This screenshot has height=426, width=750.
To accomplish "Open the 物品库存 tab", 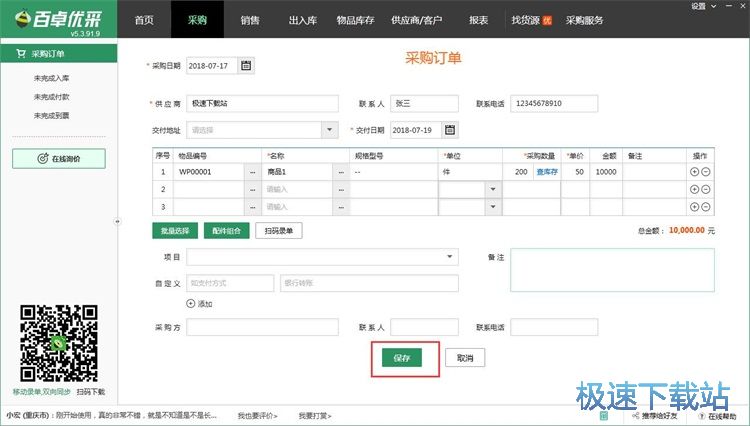I will pos(355,20).
